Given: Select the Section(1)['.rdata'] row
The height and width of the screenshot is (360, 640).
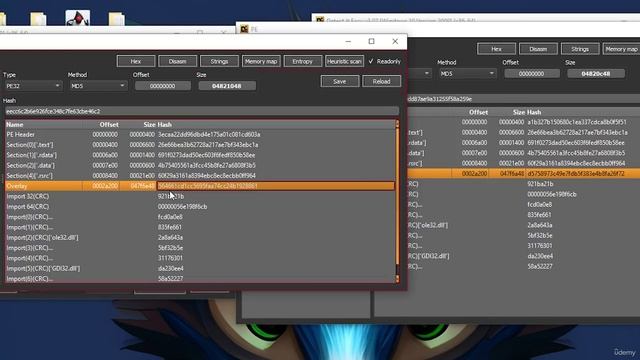Looking at the screenshot, I should point(200,155).
